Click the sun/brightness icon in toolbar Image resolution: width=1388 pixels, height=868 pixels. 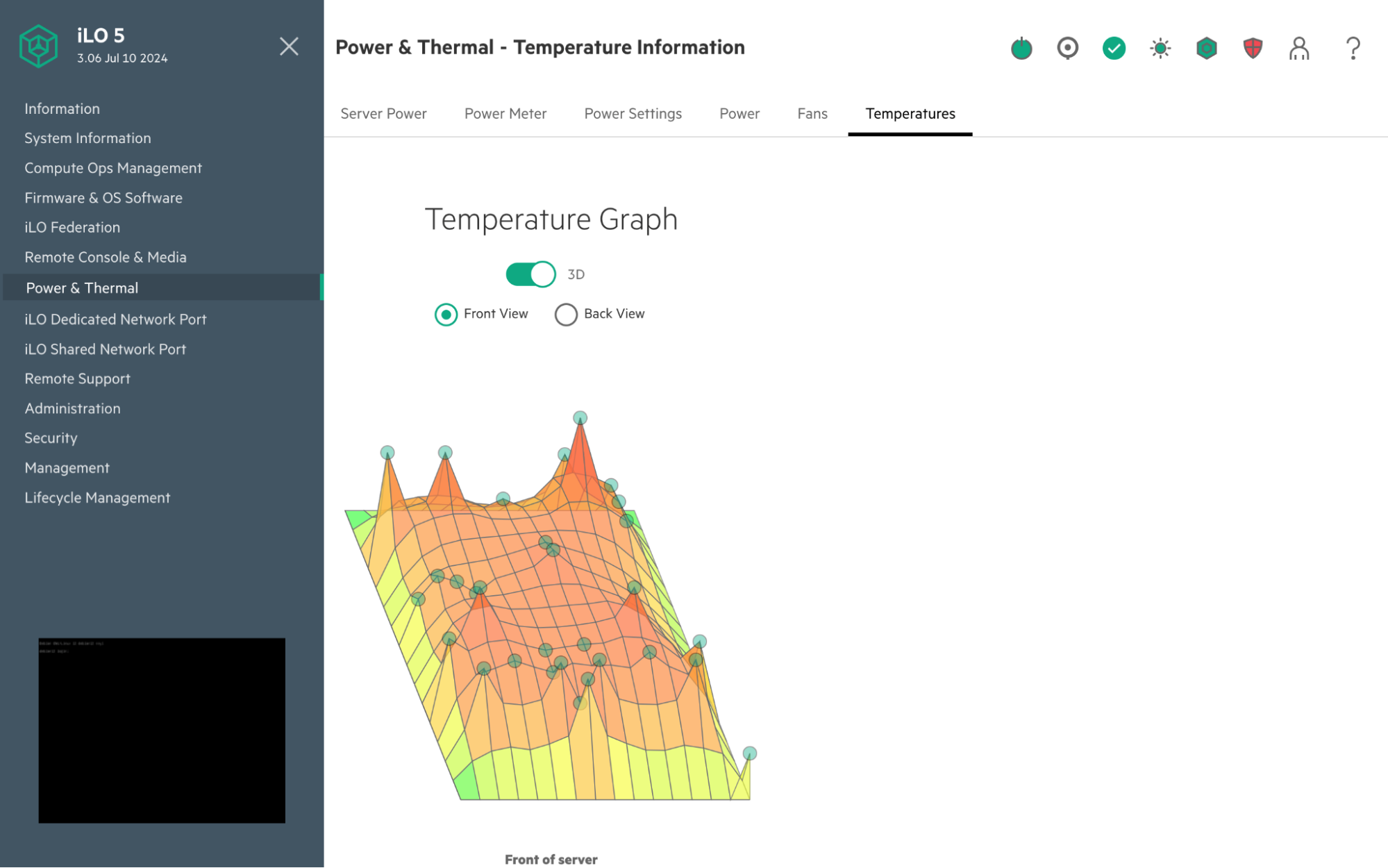(x=1160, y=47)
